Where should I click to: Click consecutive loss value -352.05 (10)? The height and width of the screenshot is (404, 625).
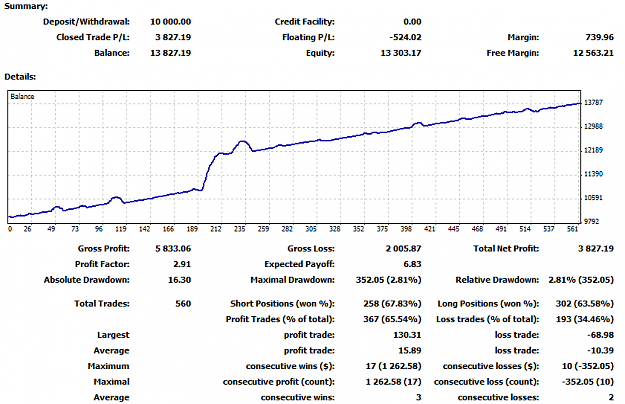coord(588,382)
